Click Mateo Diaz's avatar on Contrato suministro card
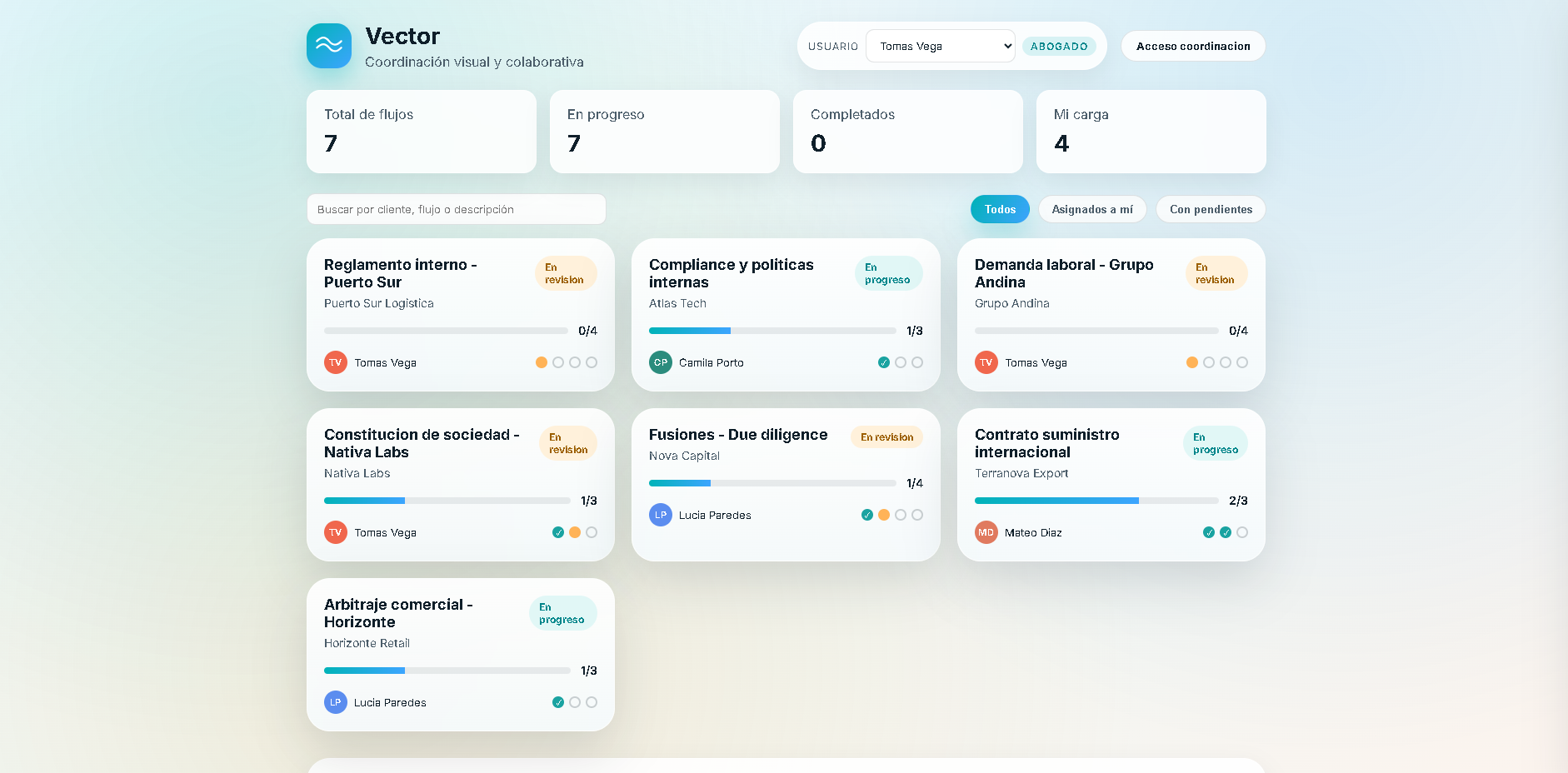 [986, 532]
